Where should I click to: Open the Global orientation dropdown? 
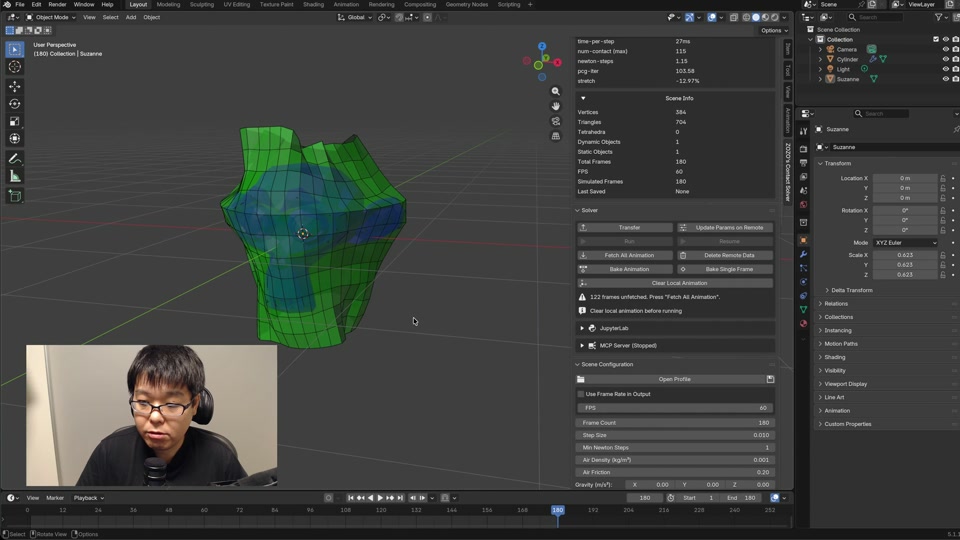click(x=354, y=17)
